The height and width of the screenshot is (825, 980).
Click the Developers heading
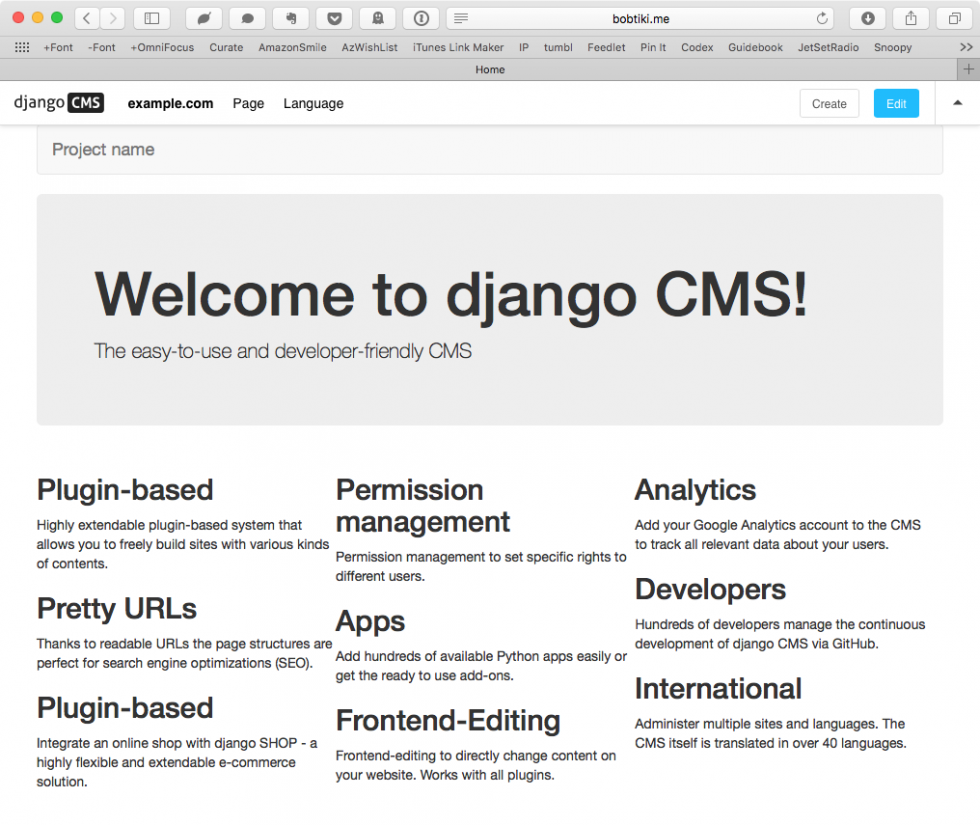710,589
